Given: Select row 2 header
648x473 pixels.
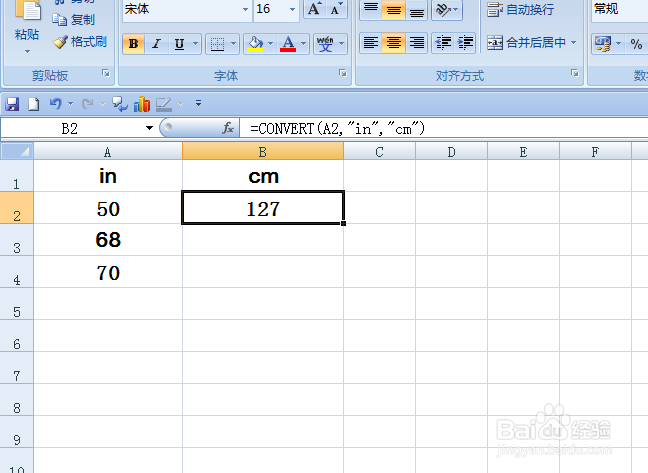Looking at the screenshot, I should [17, 208].
